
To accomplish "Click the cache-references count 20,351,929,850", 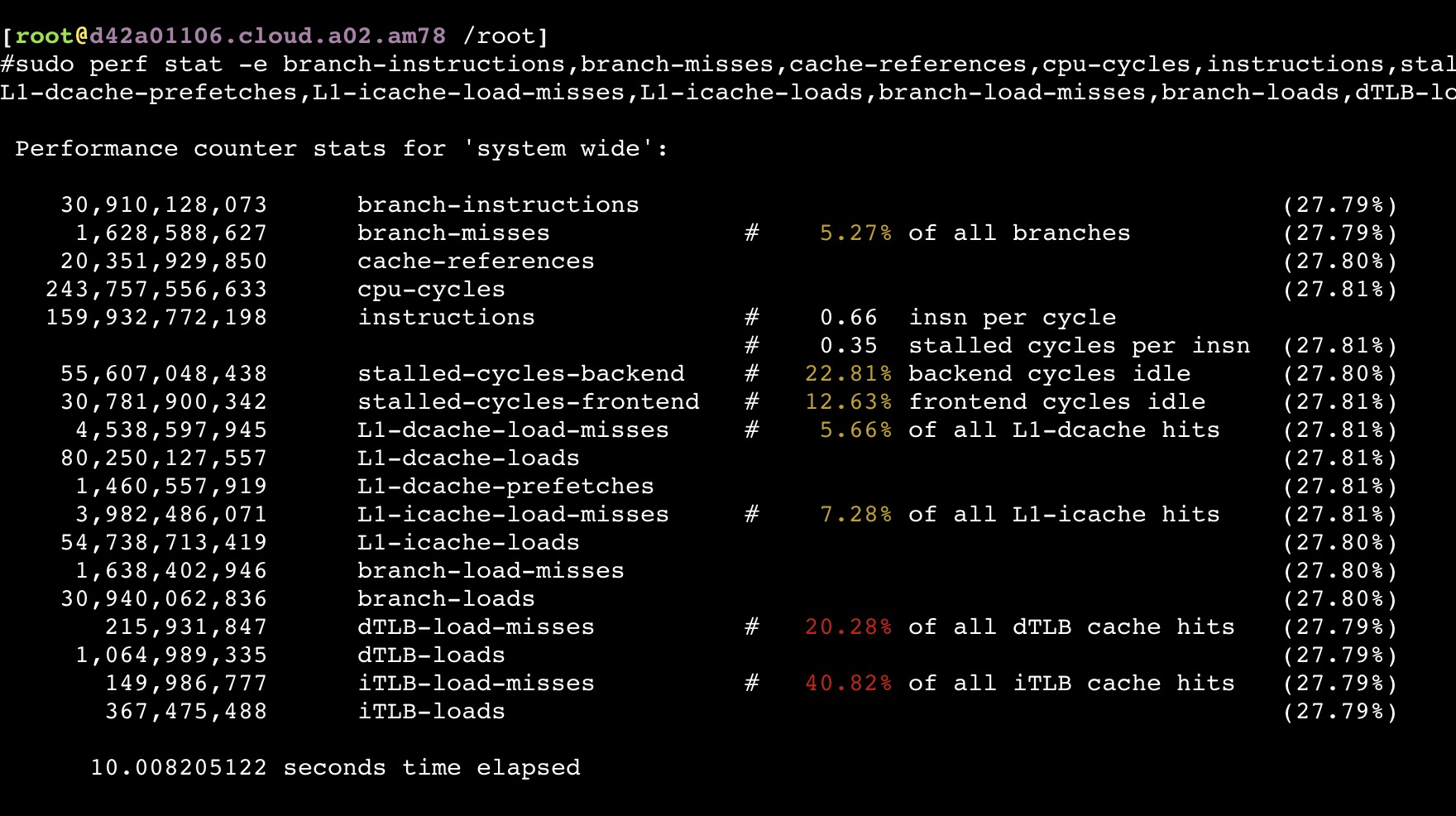I will coord(164,262).
